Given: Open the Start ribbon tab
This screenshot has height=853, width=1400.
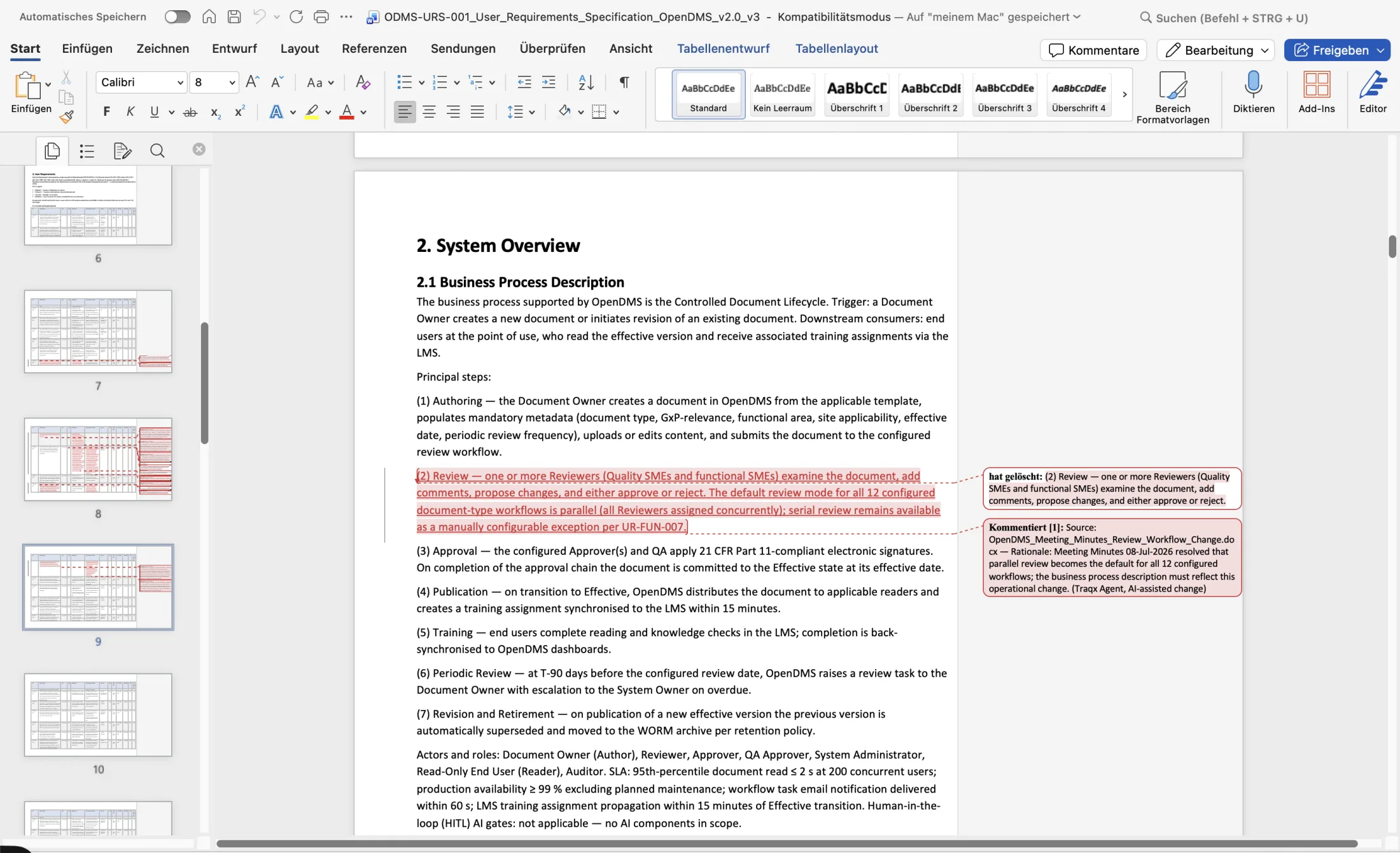Looking at the screenshot, I should click(25, 48).
